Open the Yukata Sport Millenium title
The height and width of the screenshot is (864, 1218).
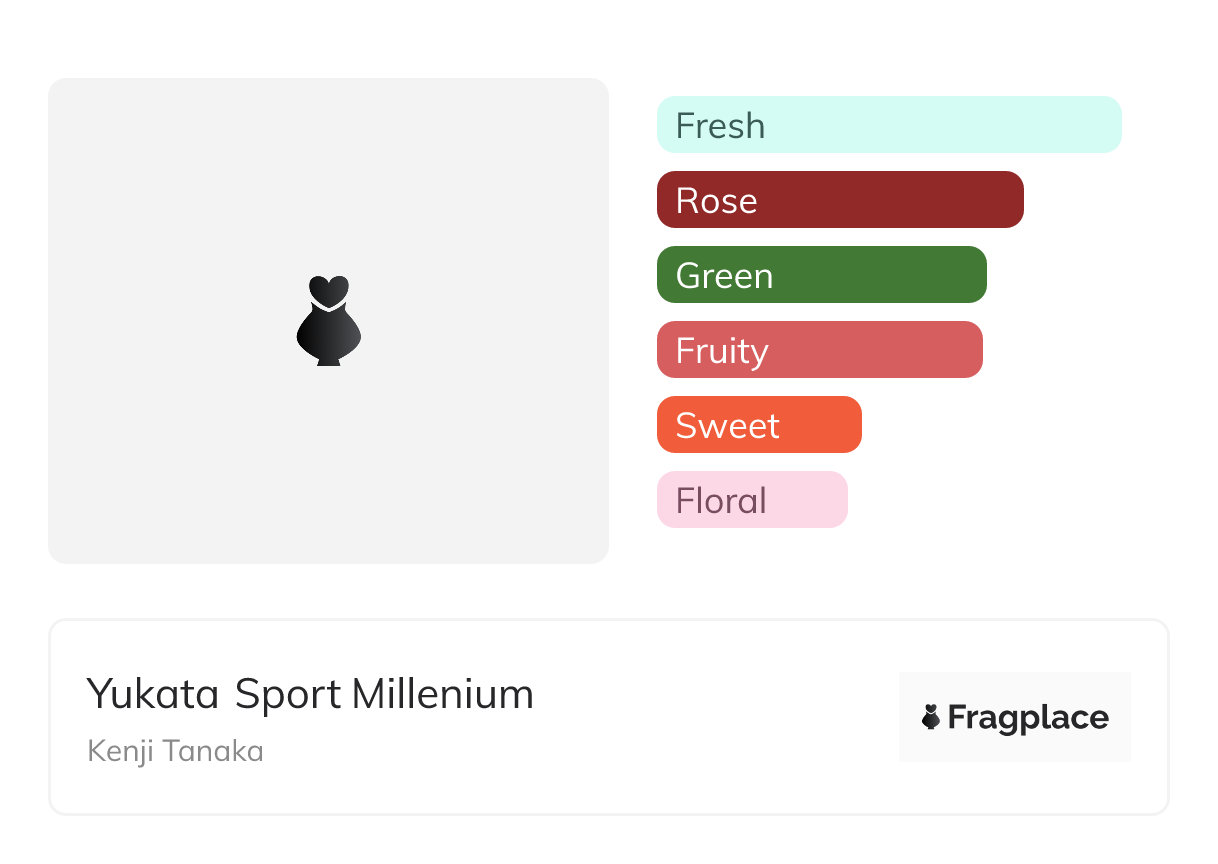pos(310,694)
